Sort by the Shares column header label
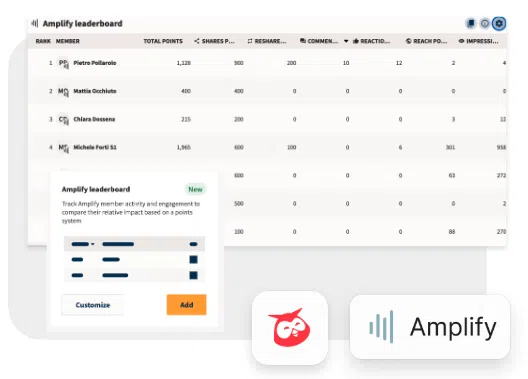This screenshot has height=379, width=528. (x=218, y=41)
